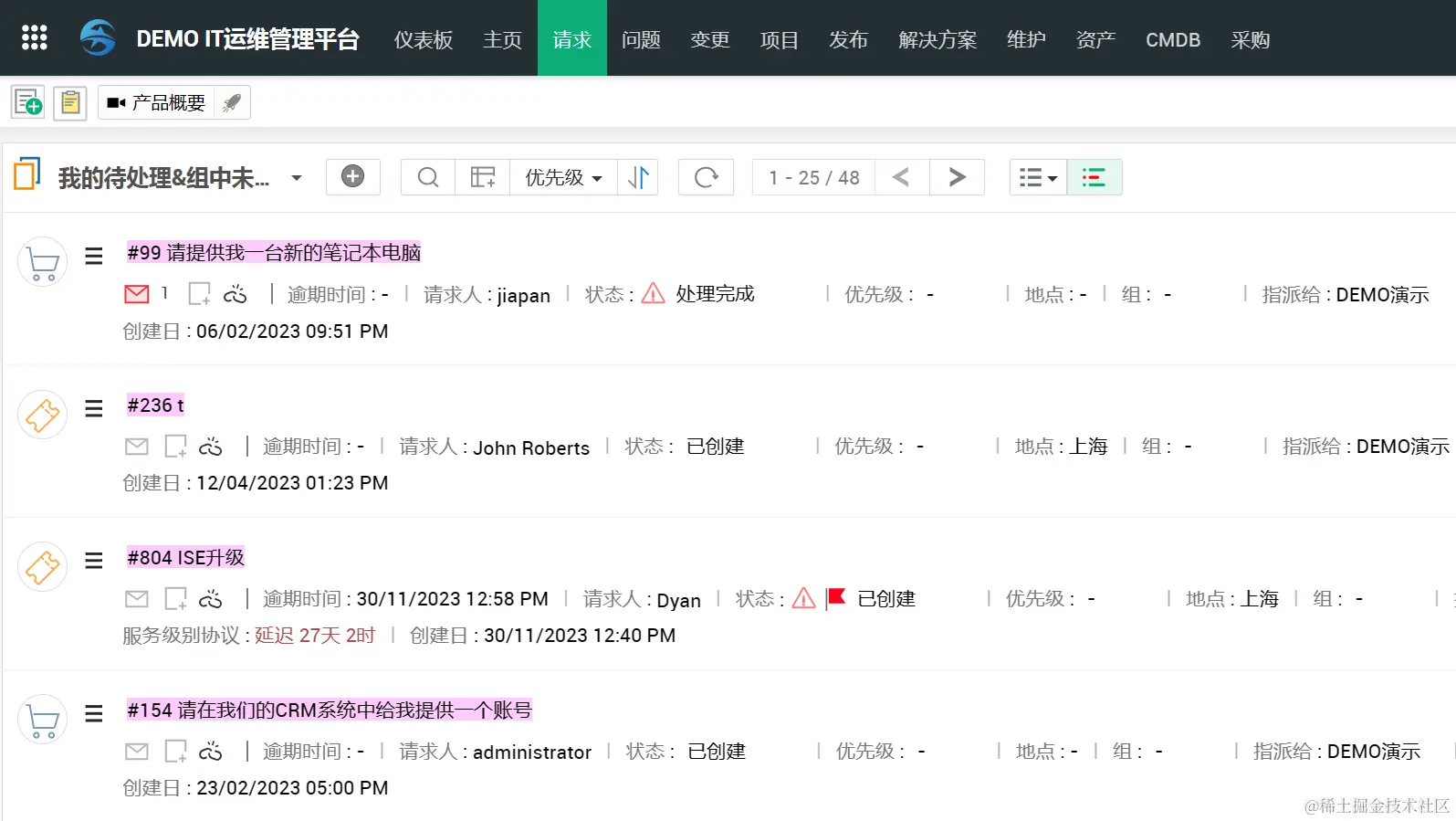
Task: Go to previous page arrow
Action: pos(902,177)
